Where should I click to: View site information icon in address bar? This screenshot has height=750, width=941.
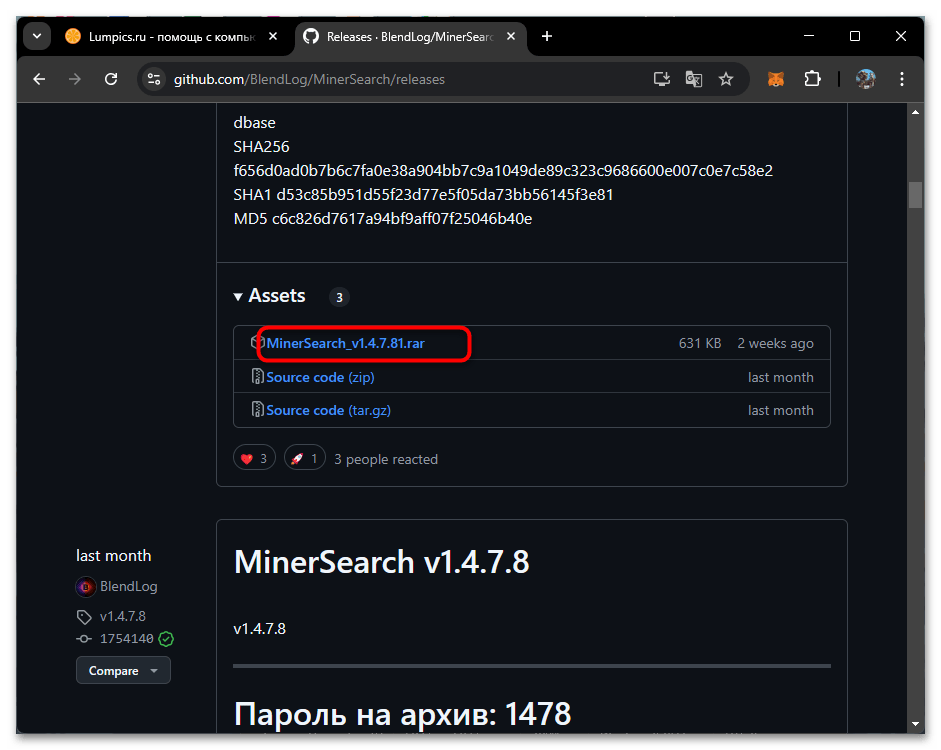154,79
